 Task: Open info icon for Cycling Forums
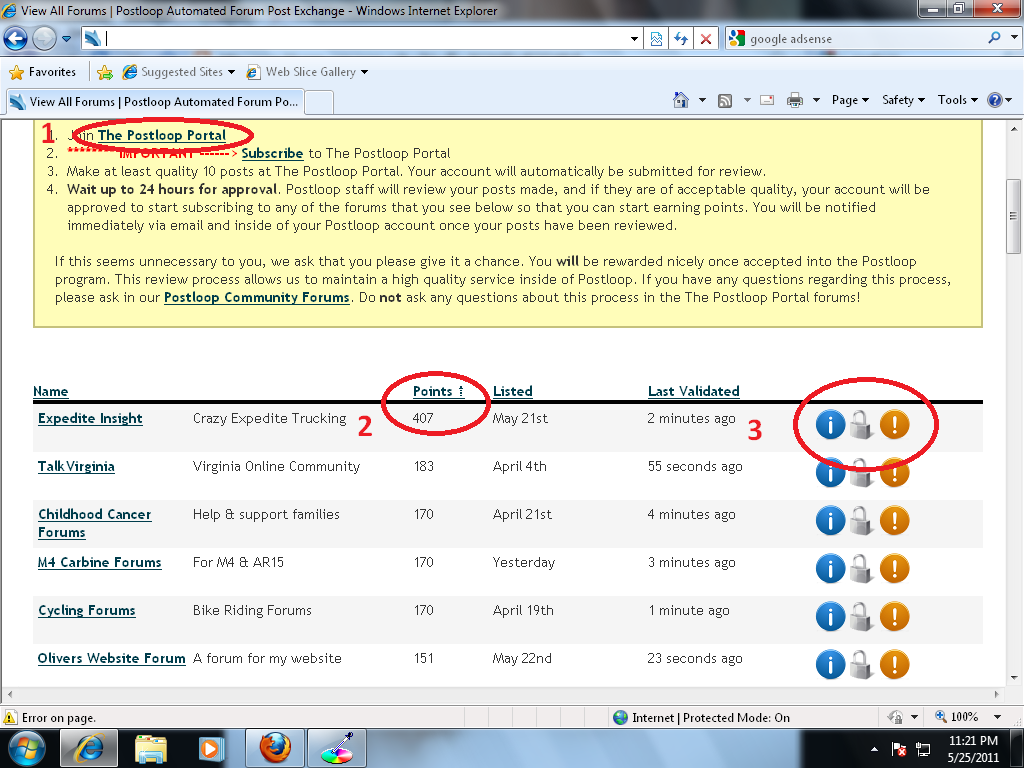tap(830, 617)
